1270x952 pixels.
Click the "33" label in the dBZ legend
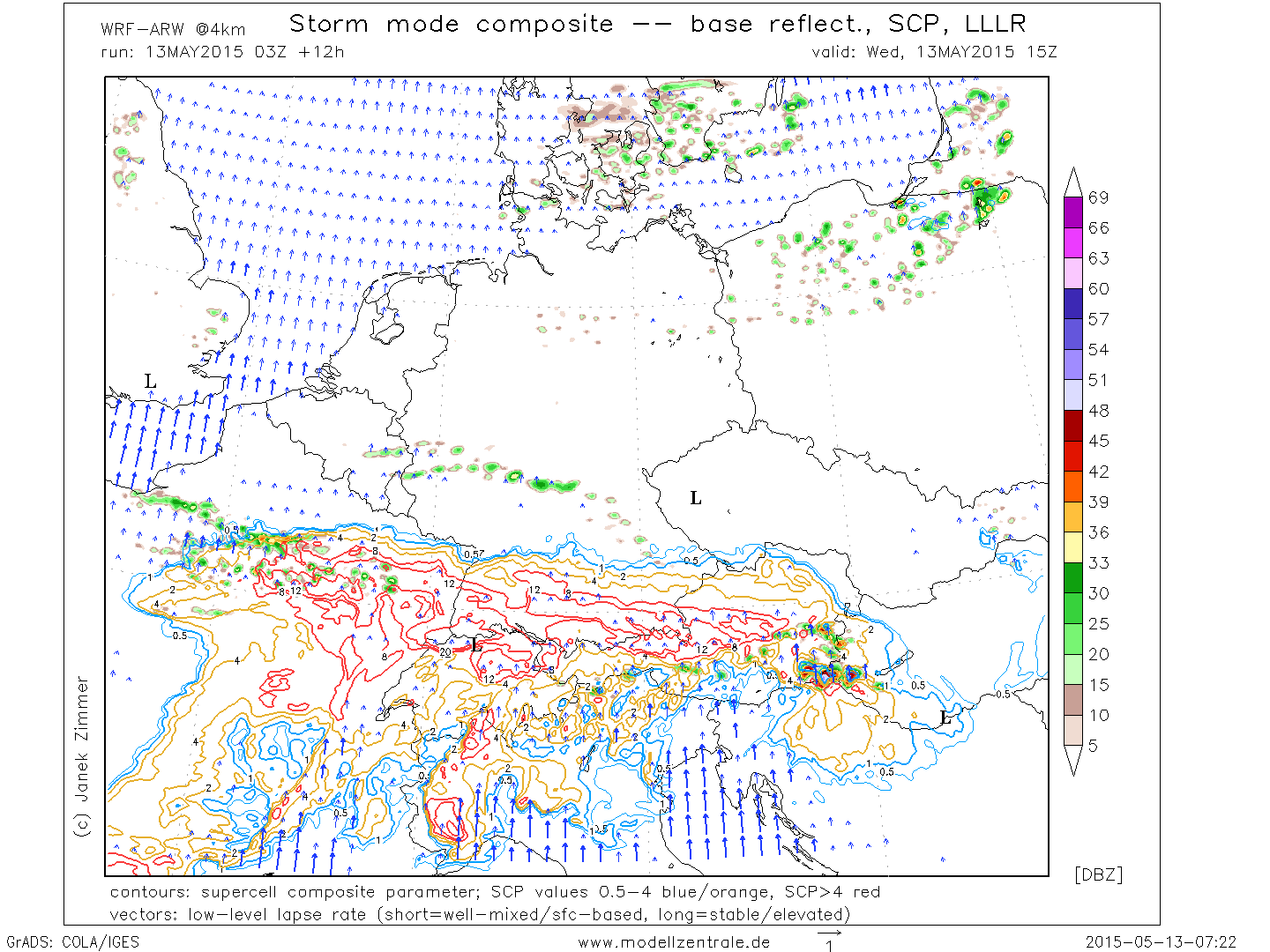[x=1099, y=563]
